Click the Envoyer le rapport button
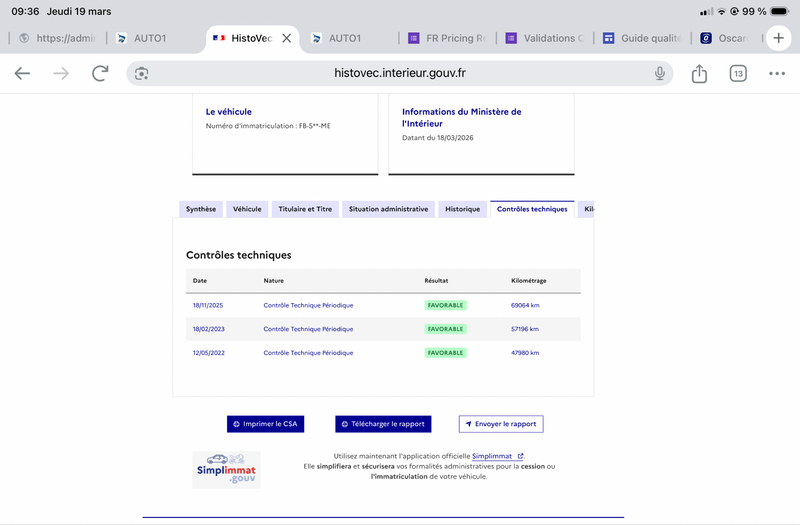This screenshot has height=525, width=800. [501, 424]
